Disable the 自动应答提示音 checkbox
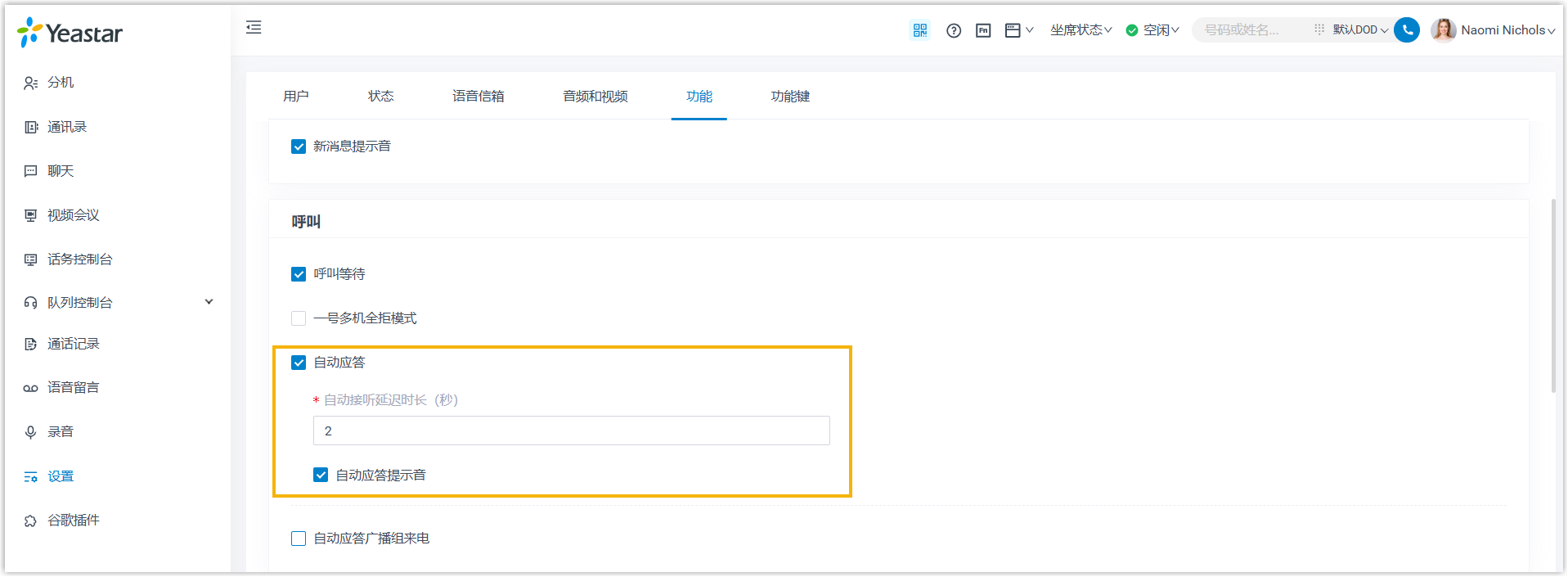The image size is (1568, 577). click(321, 476)
